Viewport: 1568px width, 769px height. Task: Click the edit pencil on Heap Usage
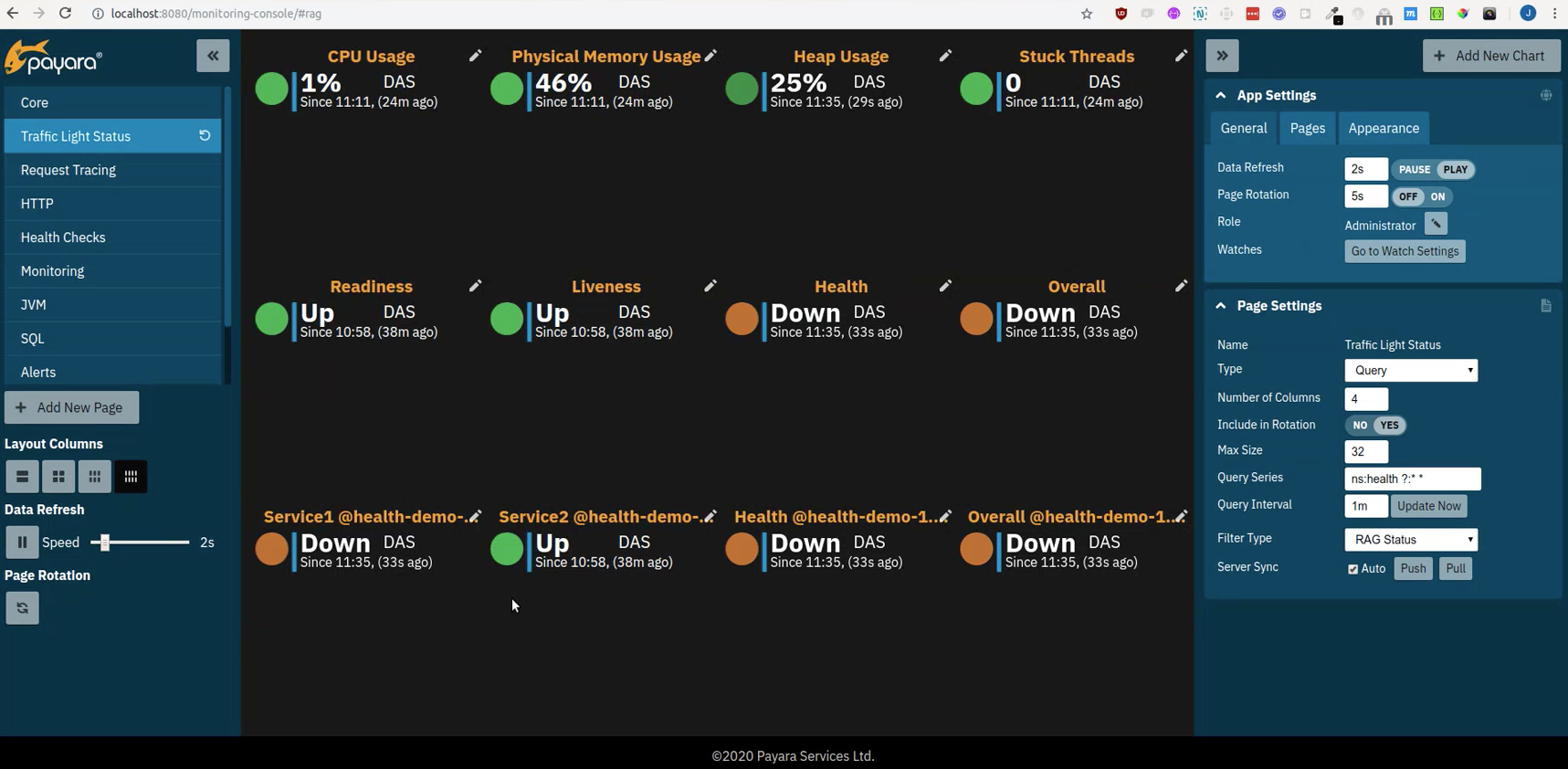pos(945,57)
